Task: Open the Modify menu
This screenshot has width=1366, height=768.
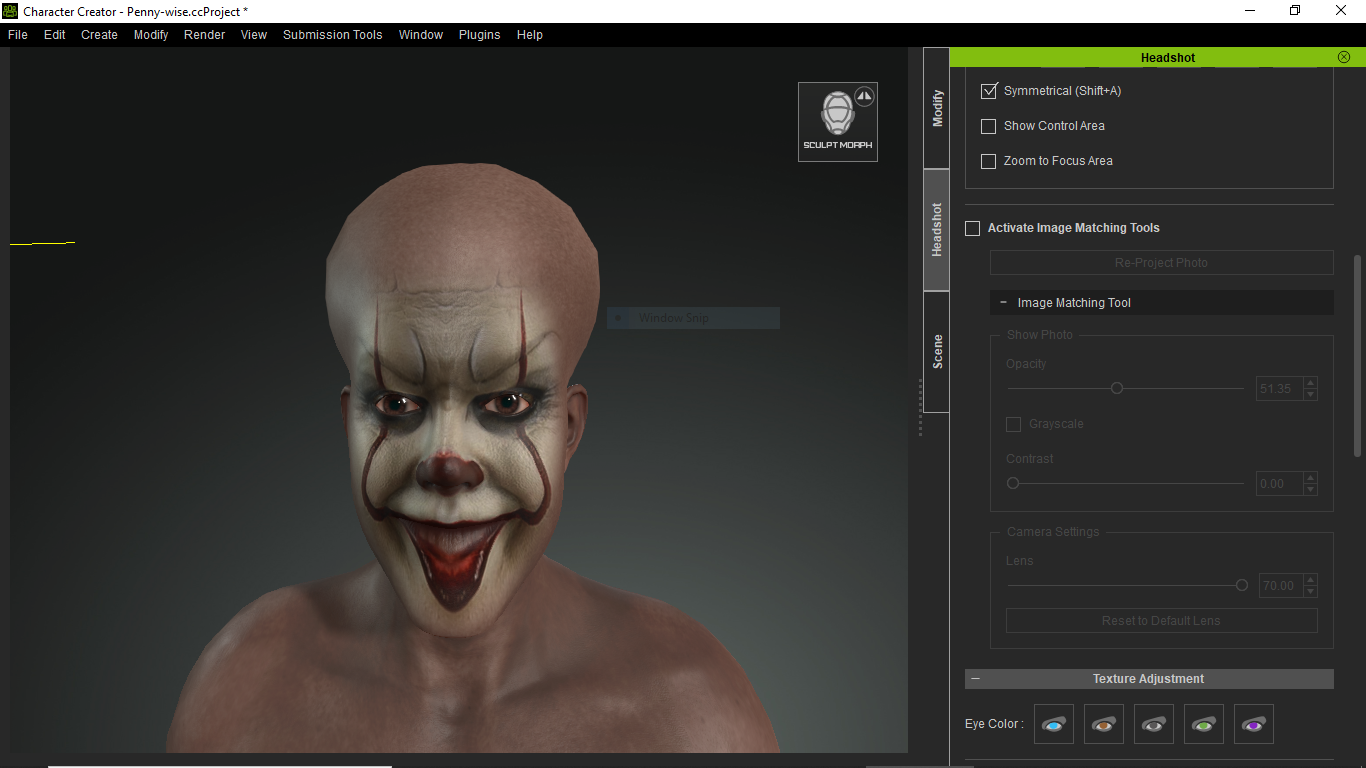Action: coord(151,34)
